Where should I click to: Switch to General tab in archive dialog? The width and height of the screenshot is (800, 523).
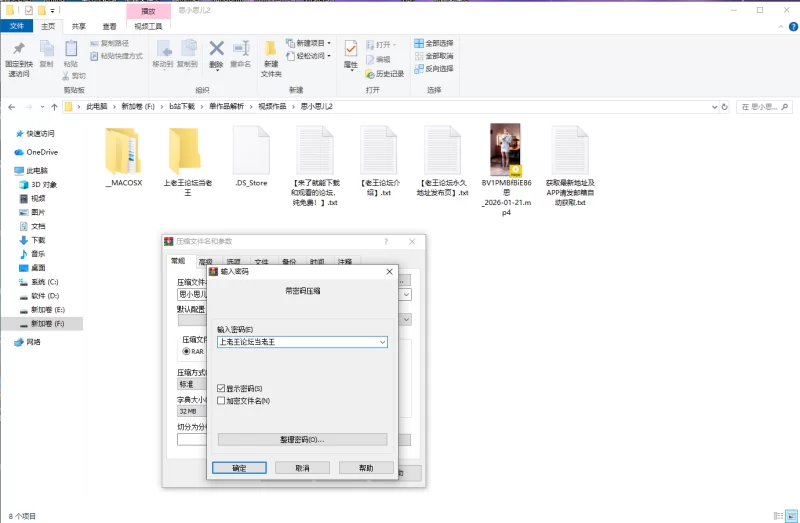[179, 261]
